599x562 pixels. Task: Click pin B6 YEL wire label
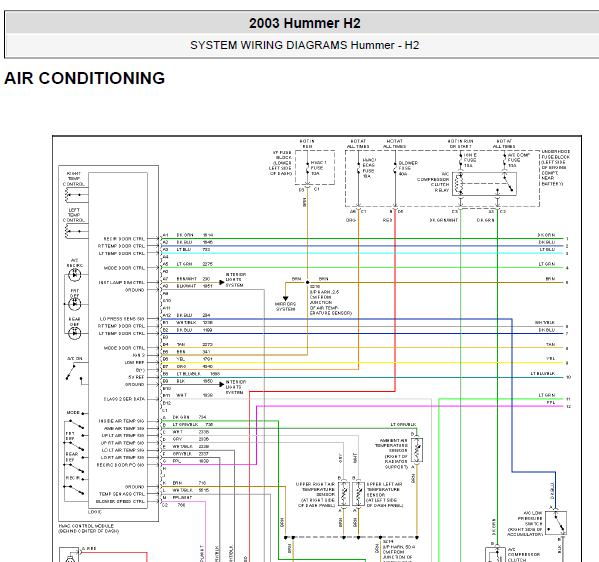(180, 359)
